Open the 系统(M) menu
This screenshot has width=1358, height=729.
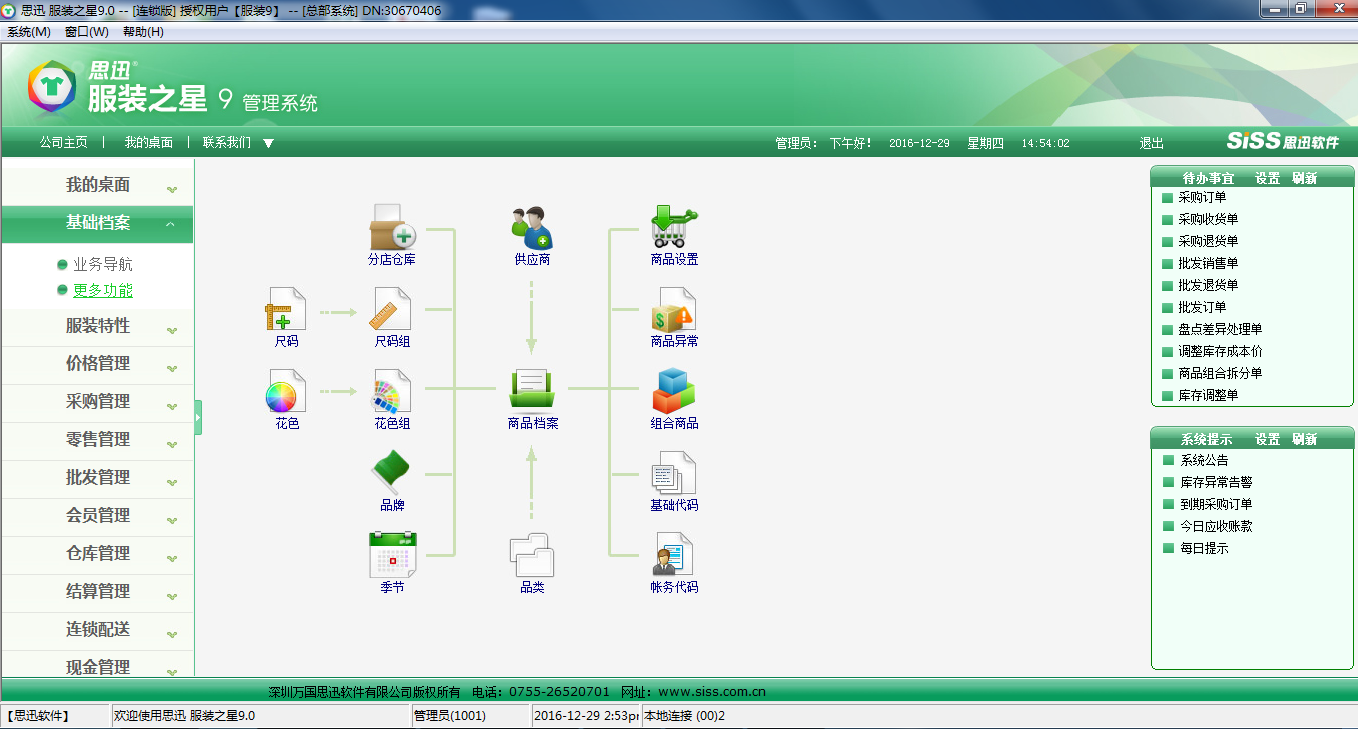[x=29, y=32]
